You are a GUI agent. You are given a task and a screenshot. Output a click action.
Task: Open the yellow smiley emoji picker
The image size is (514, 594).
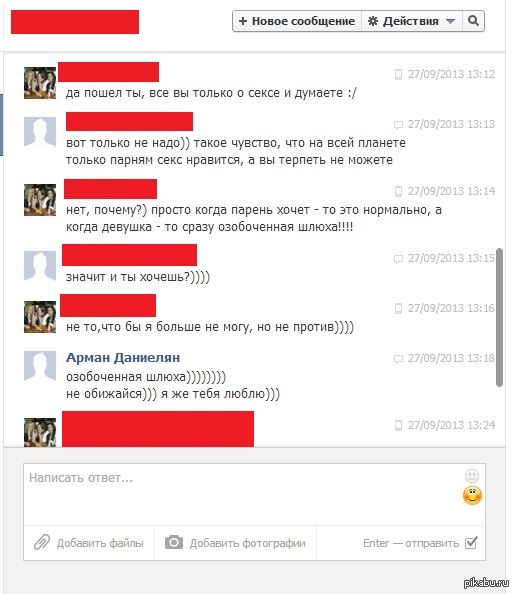pyautogui.click(x=472, y=496)
